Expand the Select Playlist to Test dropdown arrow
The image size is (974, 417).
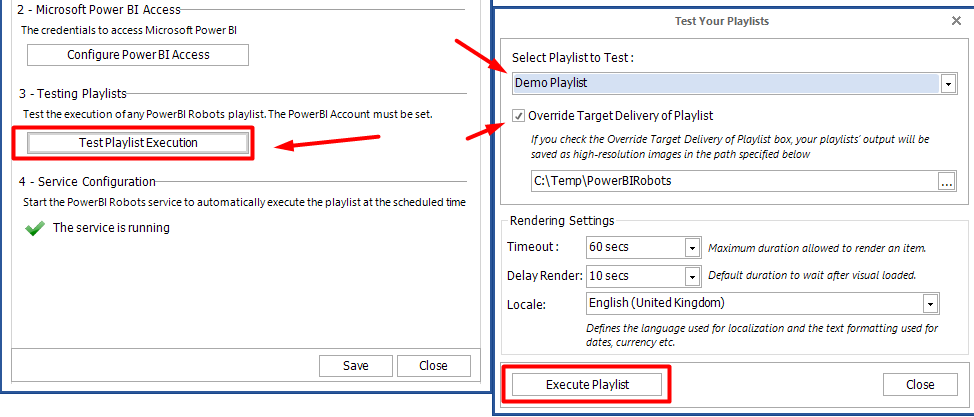[x=947, y=84]
